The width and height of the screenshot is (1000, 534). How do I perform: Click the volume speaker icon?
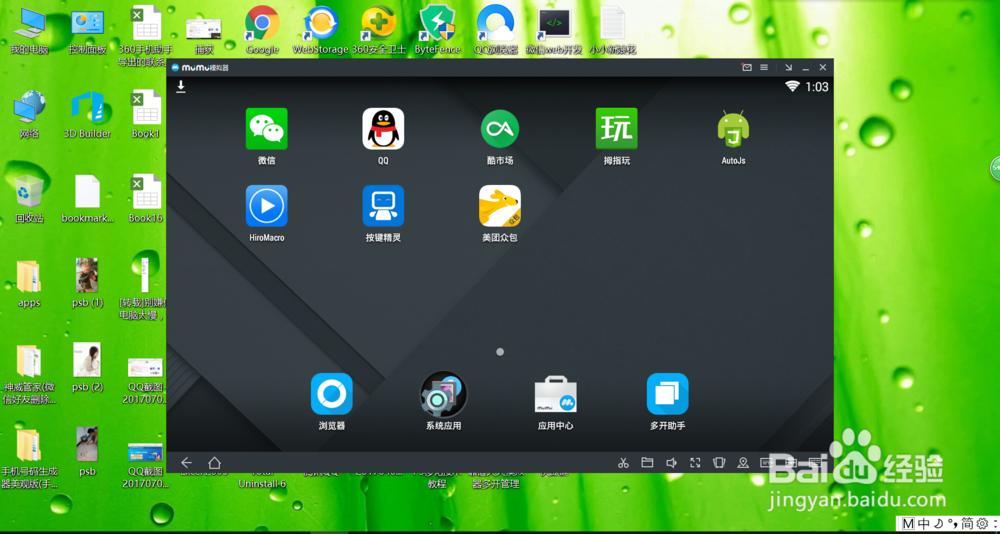click(672, 463)
